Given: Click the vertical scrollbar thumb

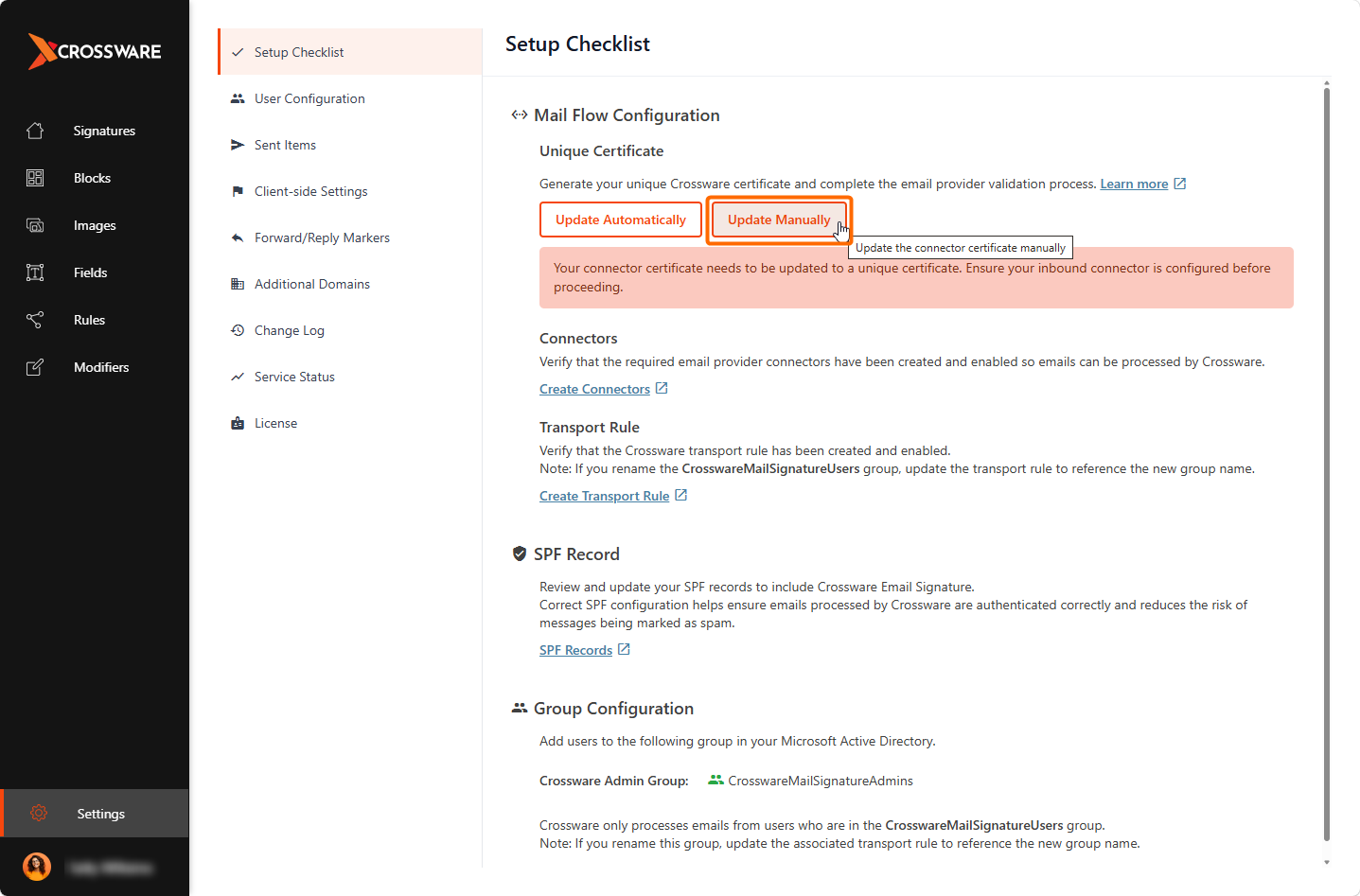Looking at the screenshot, I should 1326,464.
